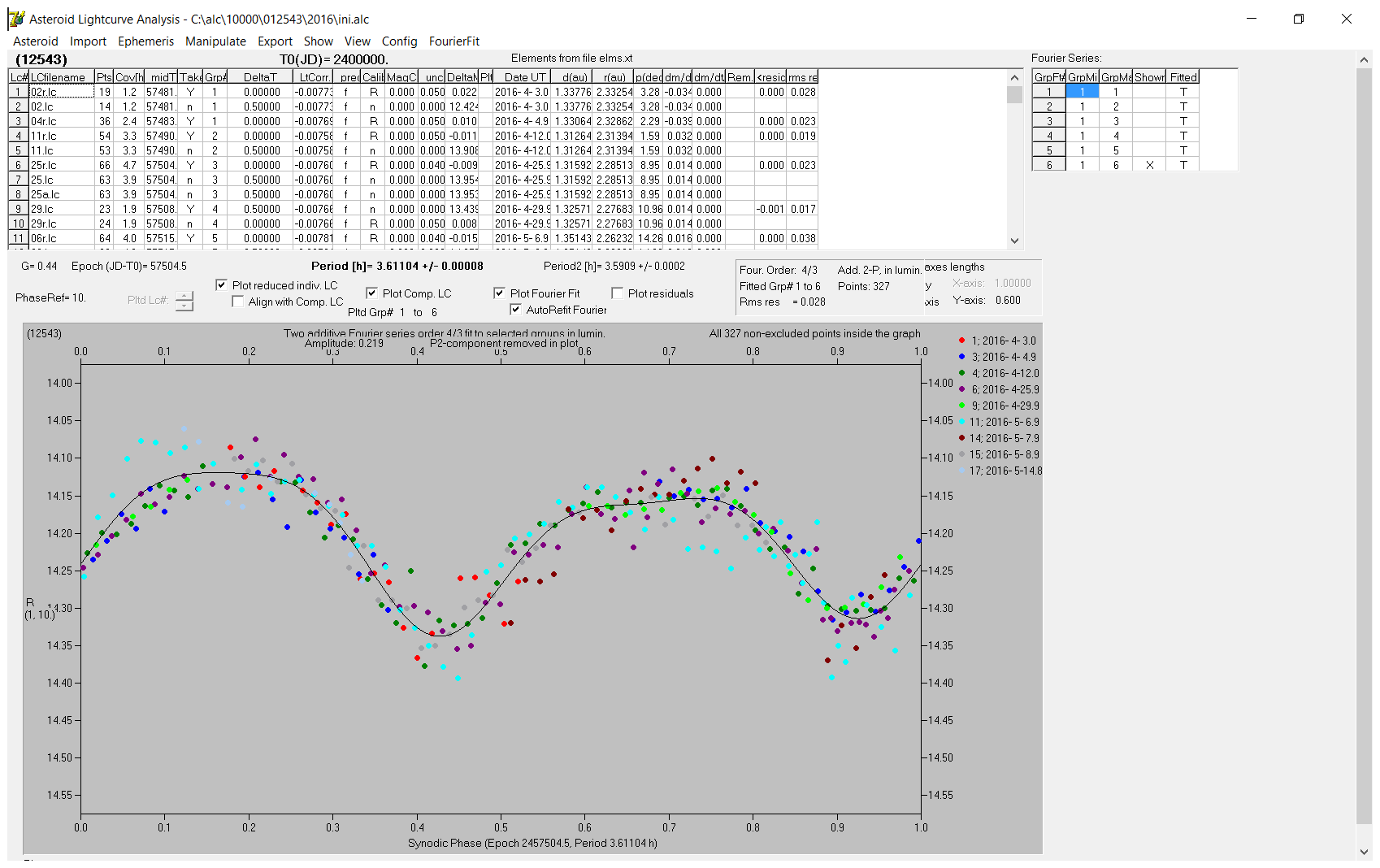Toggle Plot reduced indiv. LC checkbox
1380x868 pixels.
pos(221,285)
